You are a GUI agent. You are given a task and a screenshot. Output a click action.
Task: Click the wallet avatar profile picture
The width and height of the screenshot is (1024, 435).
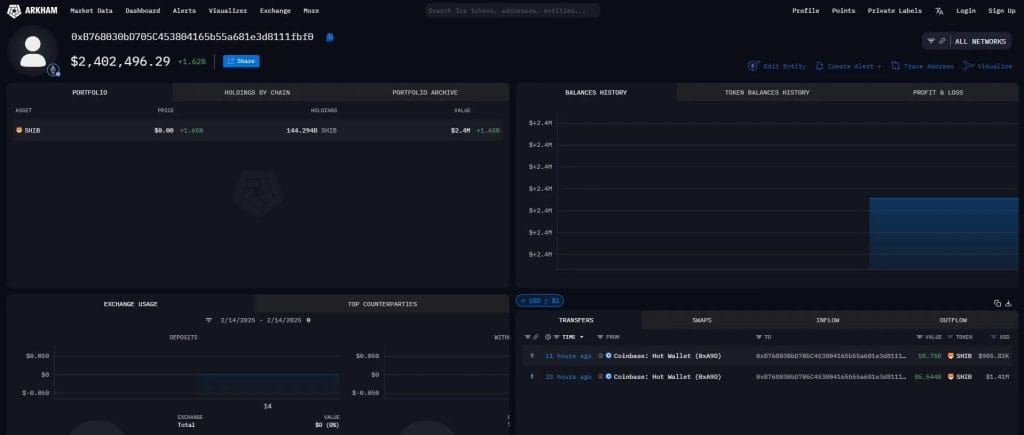33,51
